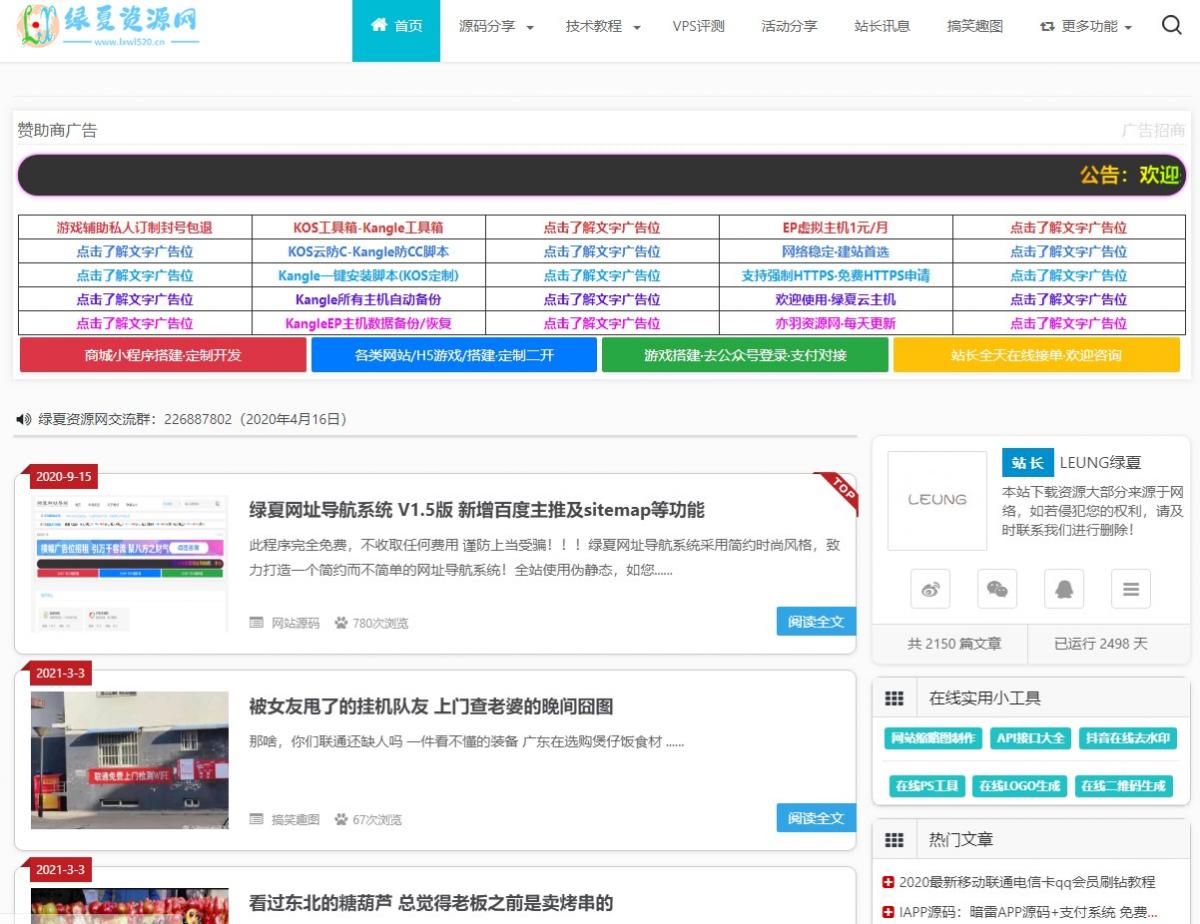1200x924 pixels.
Task: Click the 绿夏资源网 site logo
Action: 108,27
